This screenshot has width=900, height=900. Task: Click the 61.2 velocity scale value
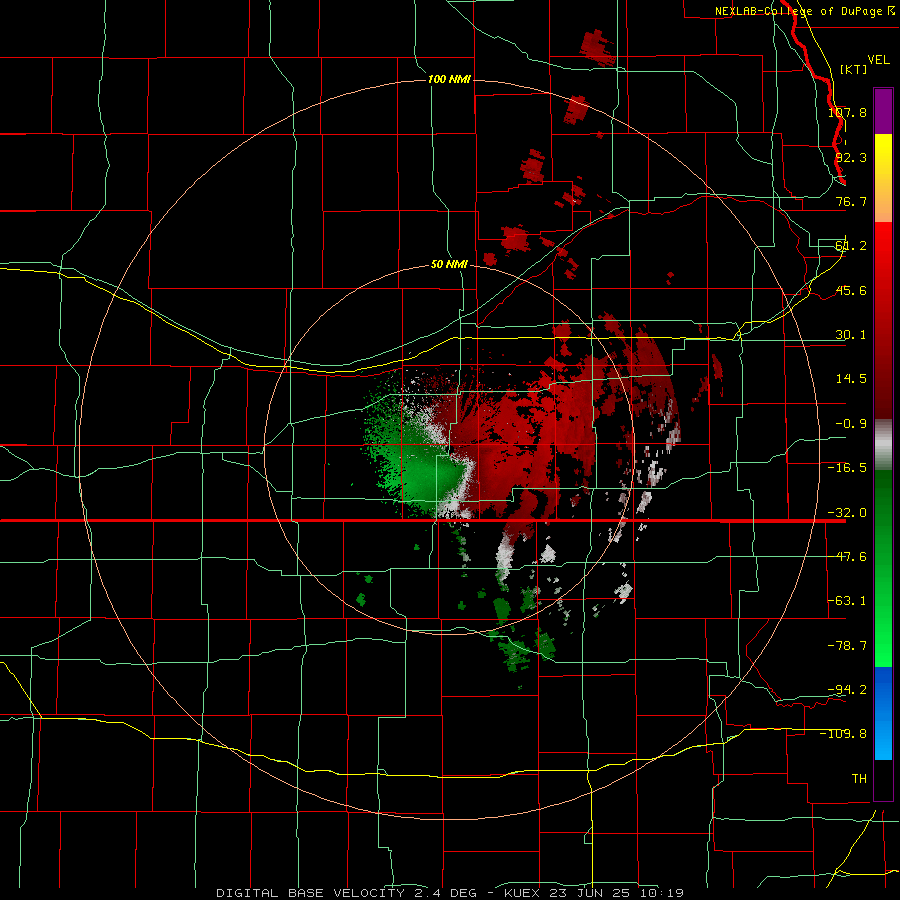click(851, 246)
